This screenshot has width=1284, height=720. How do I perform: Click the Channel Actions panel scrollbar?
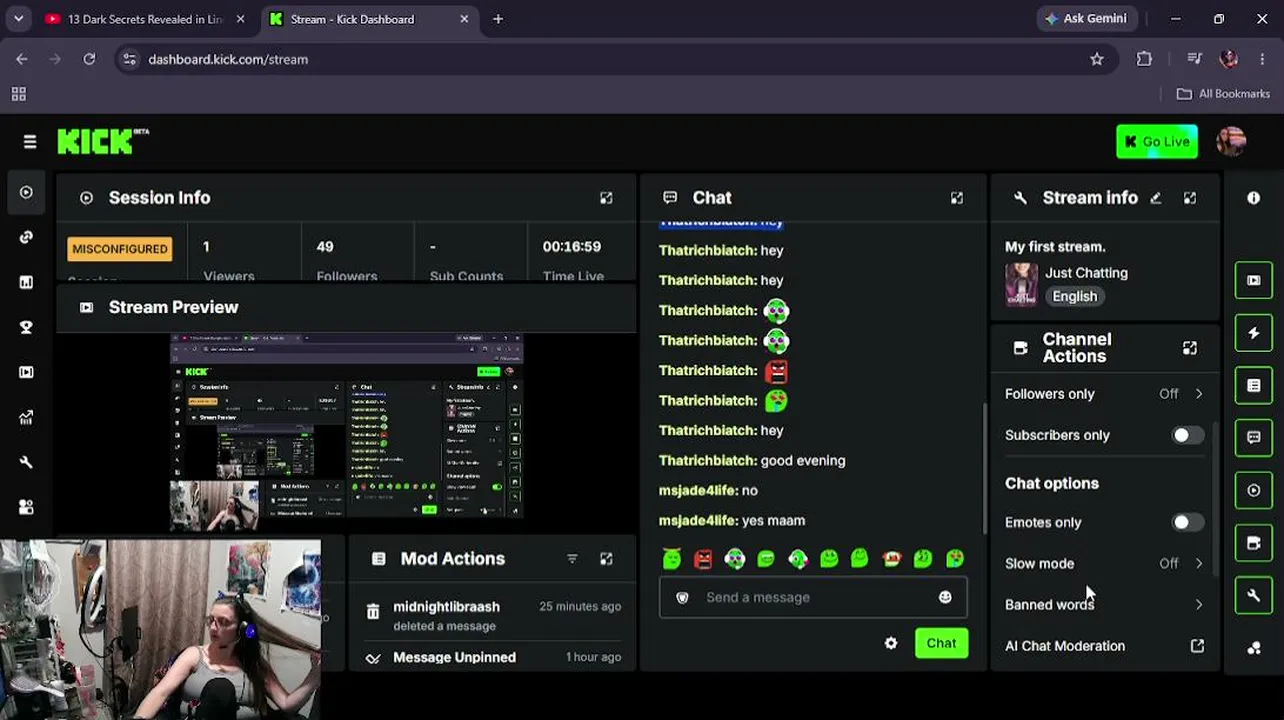(x=1215, y=498)
